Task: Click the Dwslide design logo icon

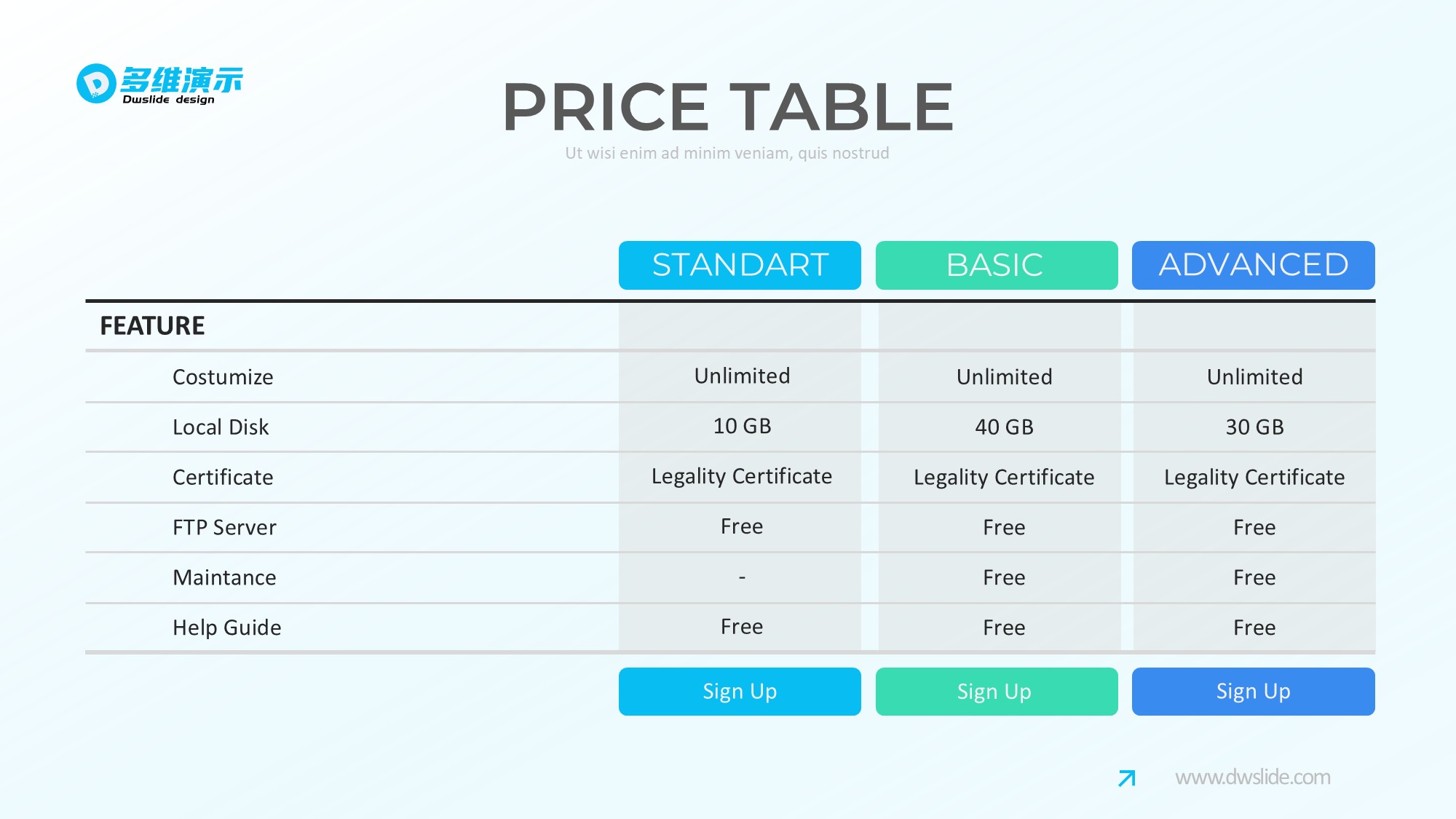Action: pyautogui.click(x=97, y=84)
